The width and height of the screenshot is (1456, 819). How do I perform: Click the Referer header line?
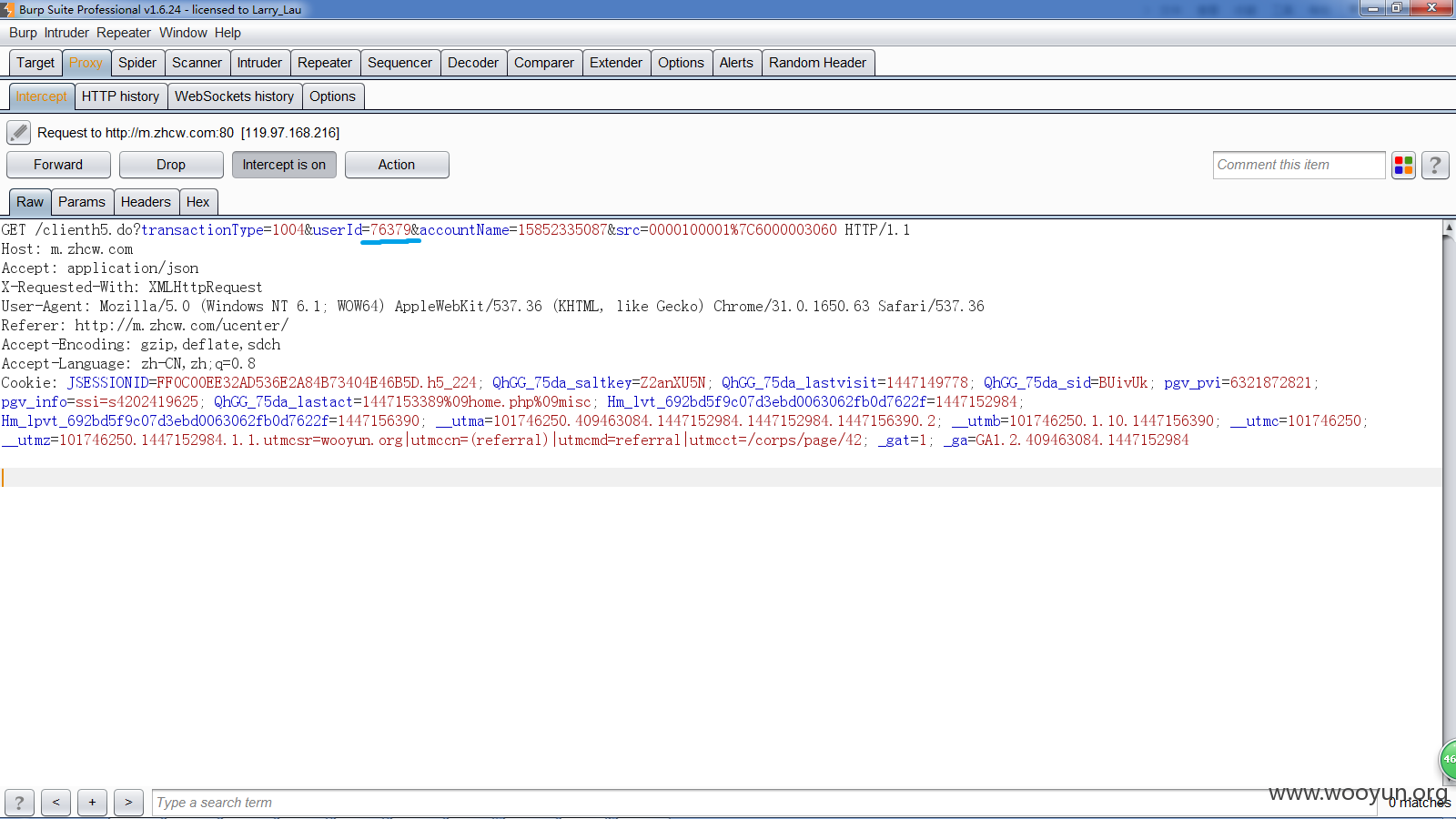coord(145,326)
